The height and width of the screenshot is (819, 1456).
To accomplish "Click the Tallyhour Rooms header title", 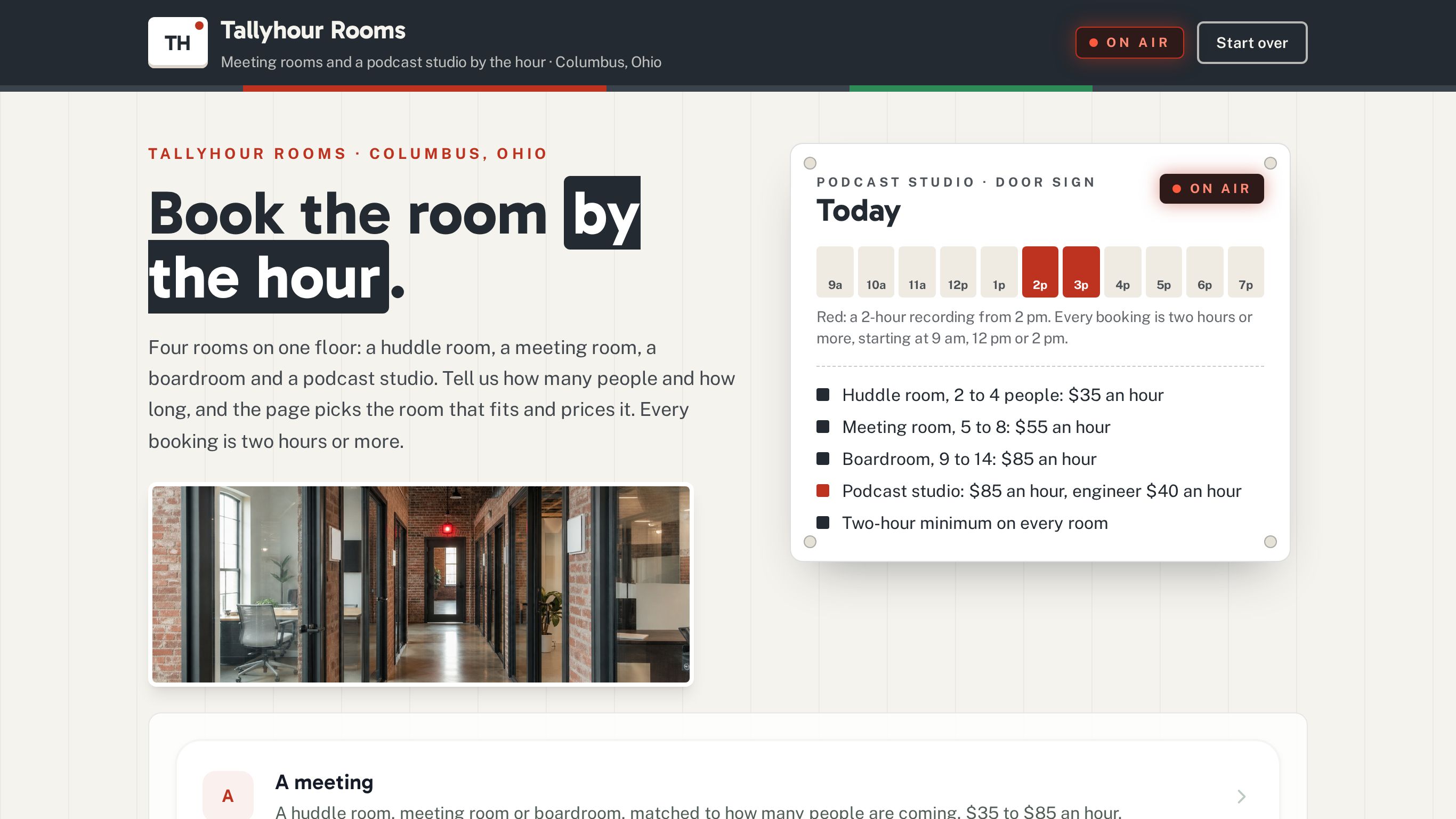I will 313,30.
